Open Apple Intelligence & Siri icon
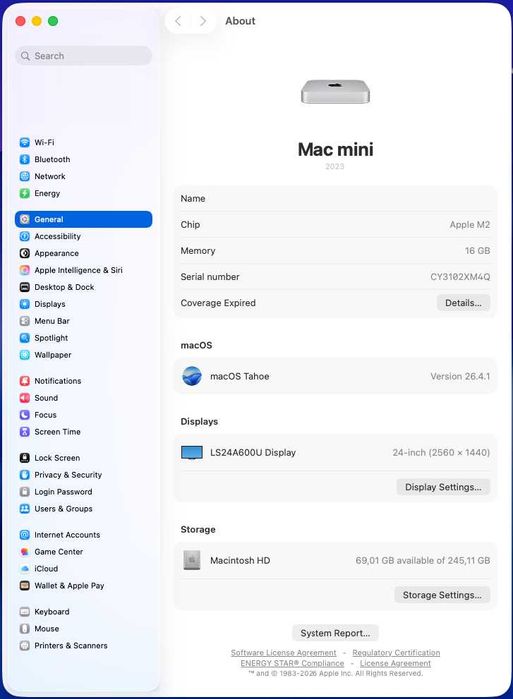 coord(25,270)
